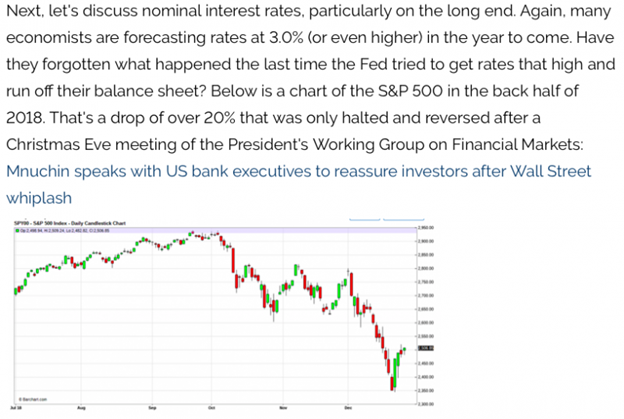Select the 'Nov' label on the date axis

pyautogui.click(x=283, y=408)
